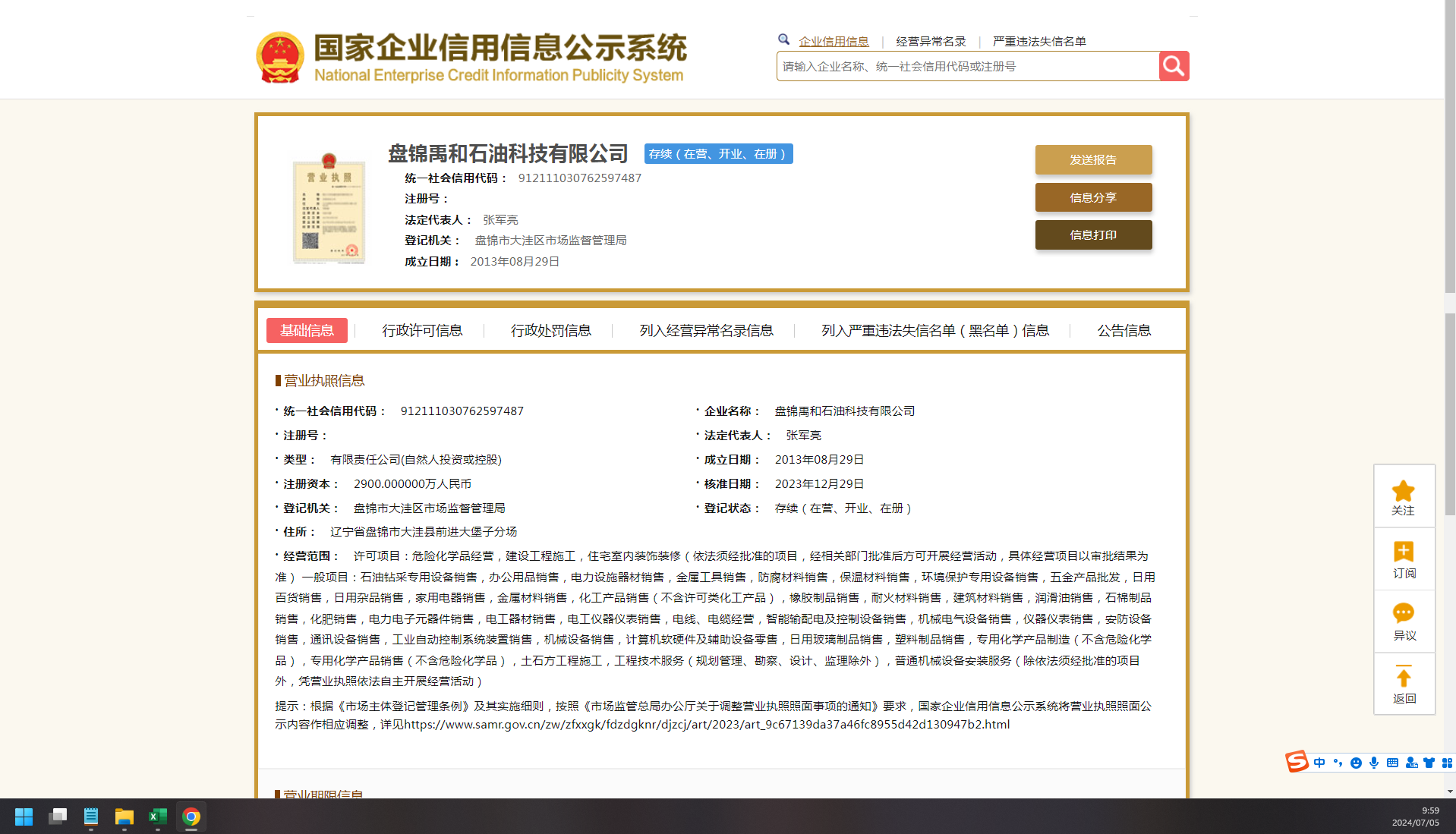Click the approval date 2023年12月29日
1456x834 pixels.
pos(819,483)
